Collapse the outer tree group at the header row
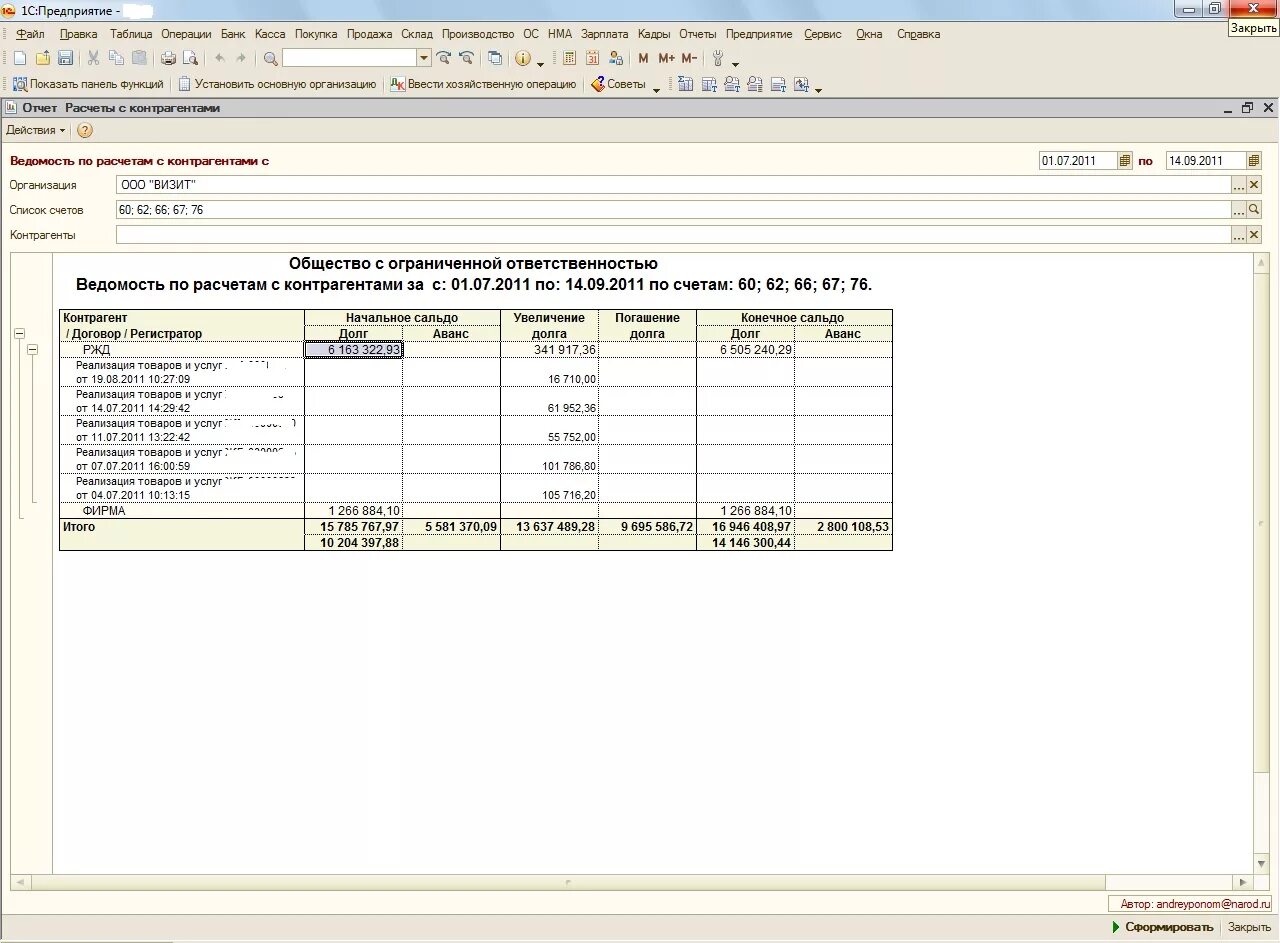The height and width of the screenshot is (943, 1280). (x=18, y=334)
